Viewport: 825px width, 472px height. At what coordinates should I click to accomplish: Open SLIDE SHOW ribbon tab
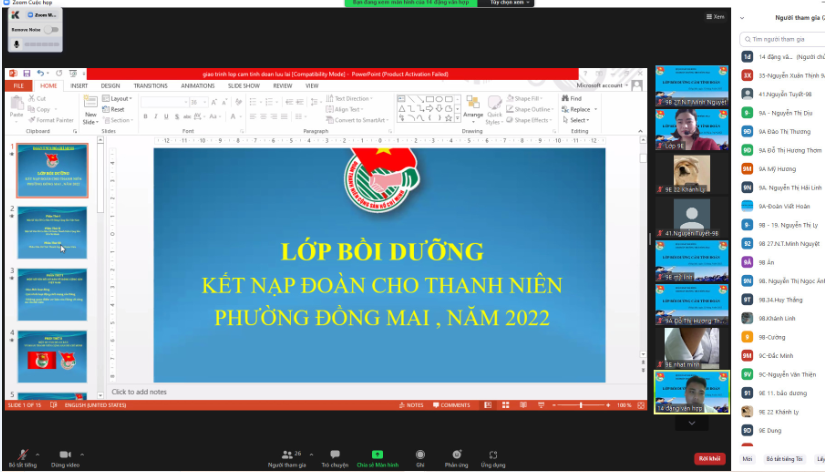pyautogui.click(x=244, y=86)
